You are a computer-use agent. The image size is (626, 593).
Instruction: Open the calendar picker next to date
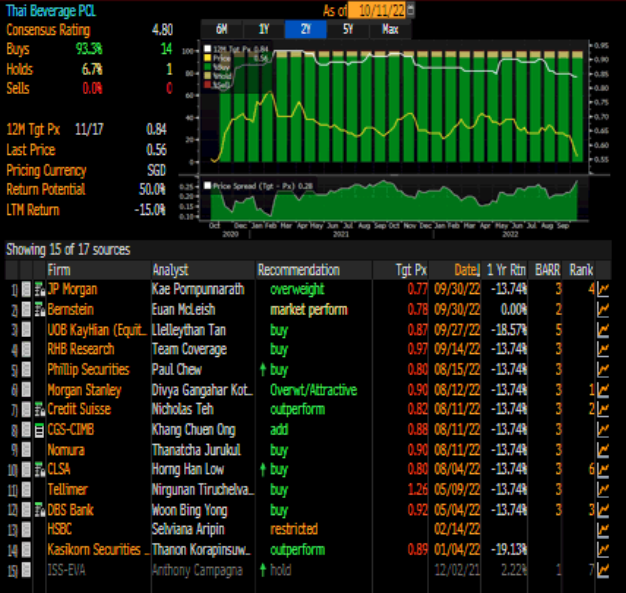pyautogui.click(x=411, y=10)
